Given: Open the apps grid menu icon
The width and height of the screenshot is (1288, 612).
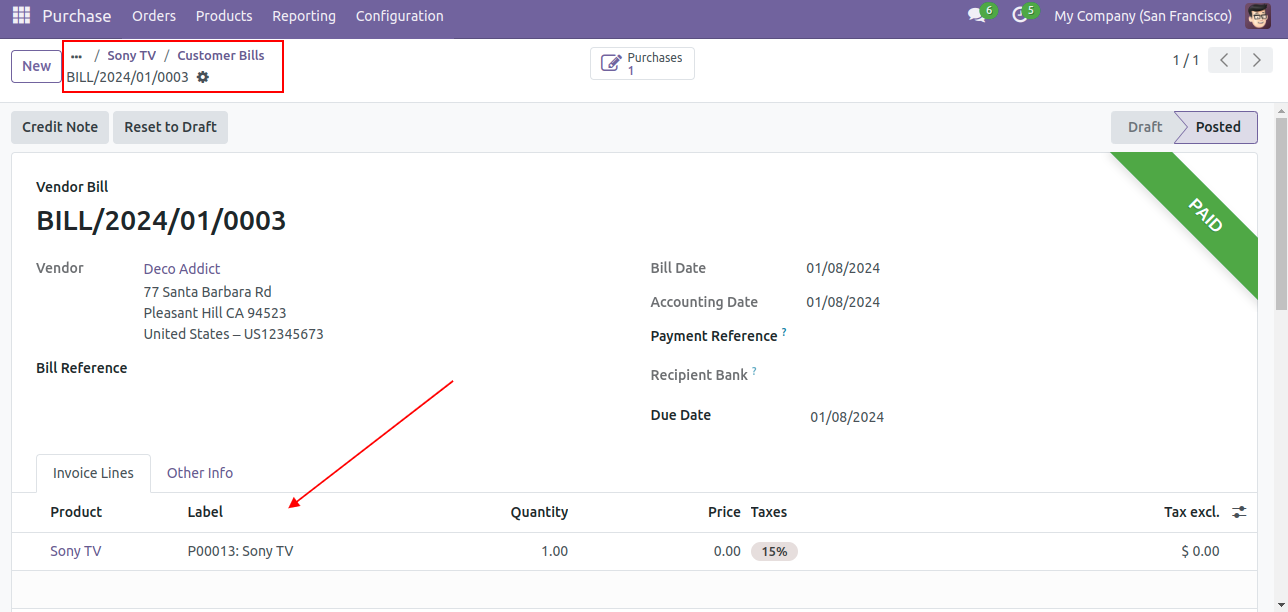Looking at the screenshot, I should pos(21,16).
